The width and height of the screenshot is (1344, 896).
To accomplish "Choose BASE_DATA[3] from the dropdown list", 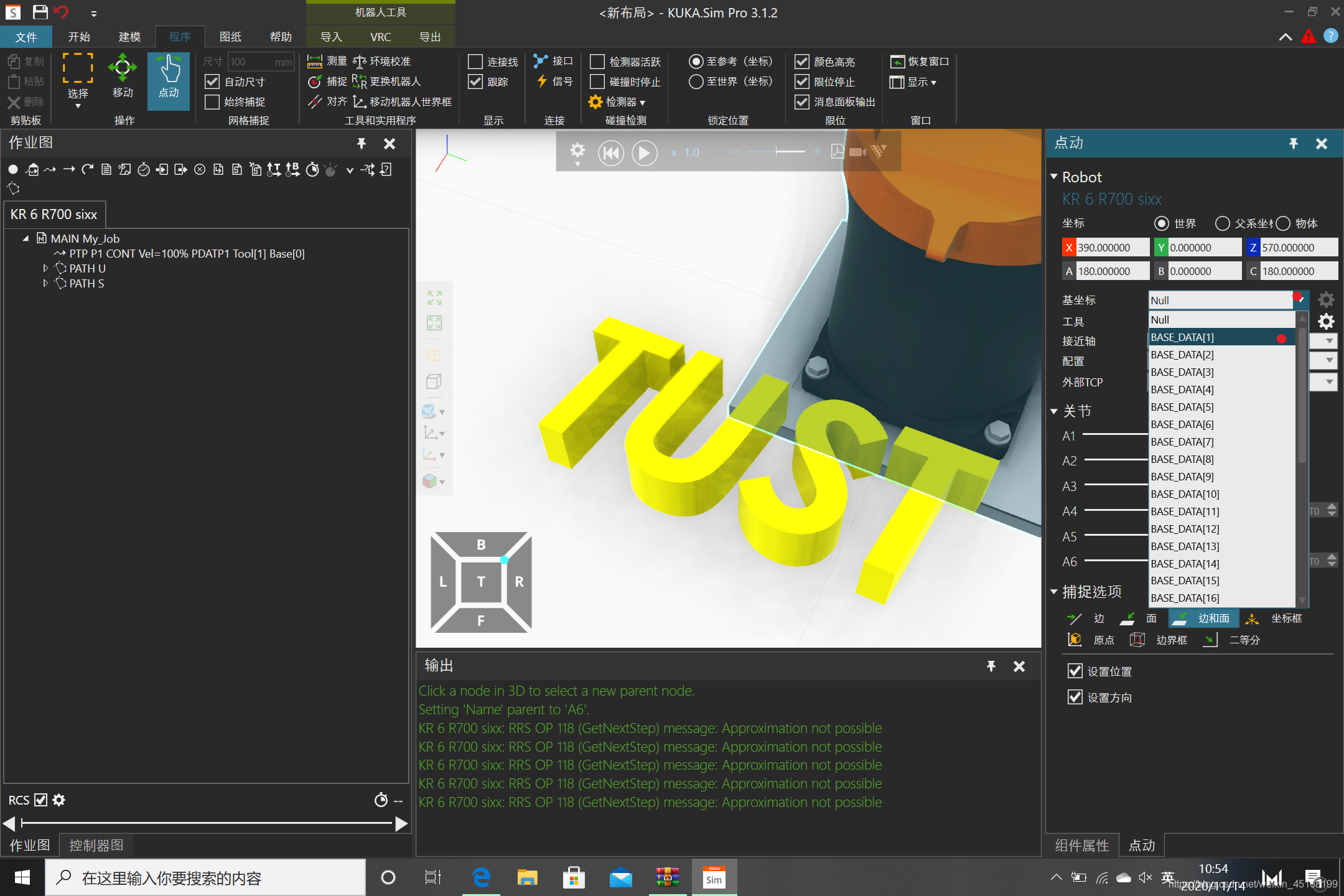I will tap(1182, 371).
